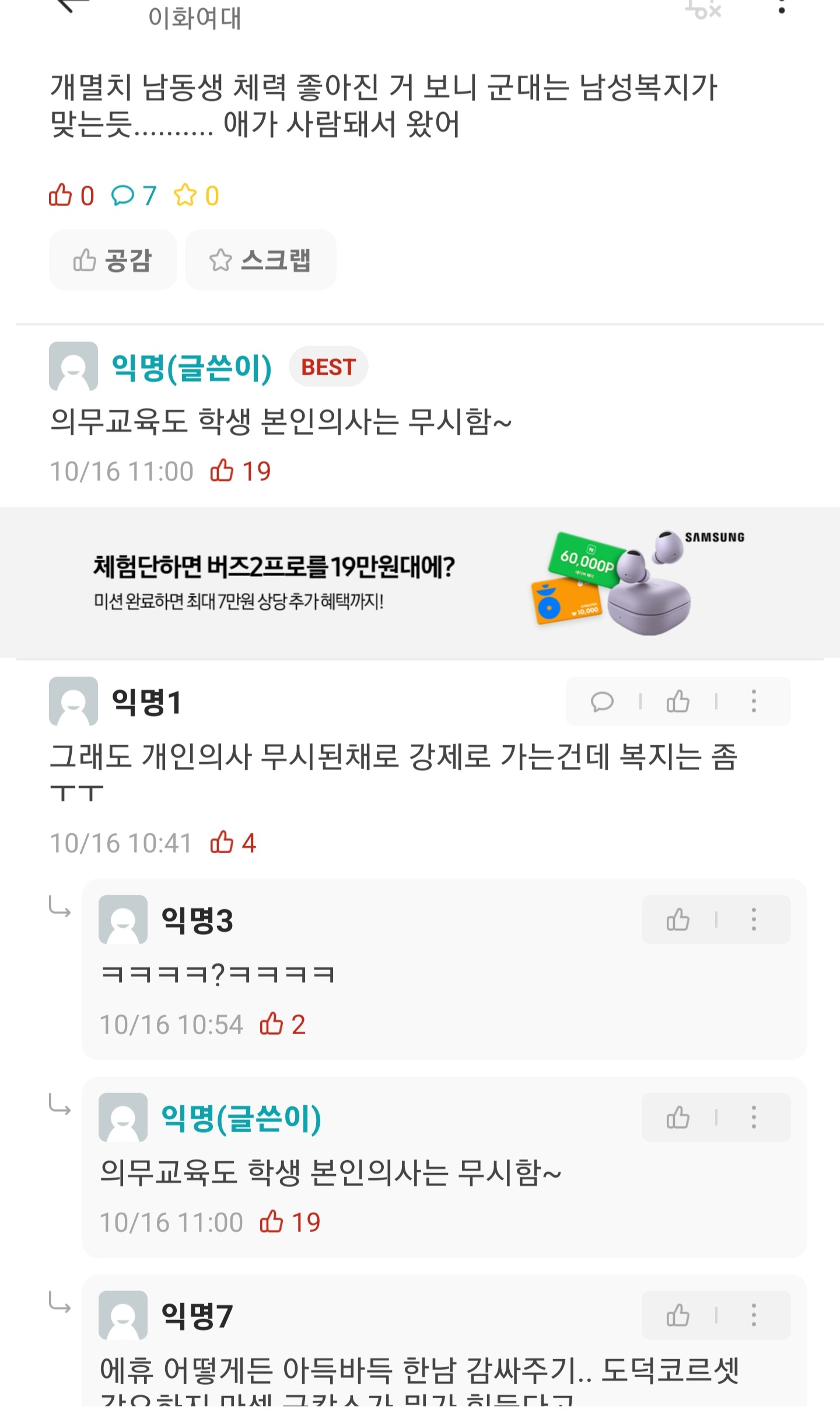Open the top-right three-dot options menu

tap(782, 7)
